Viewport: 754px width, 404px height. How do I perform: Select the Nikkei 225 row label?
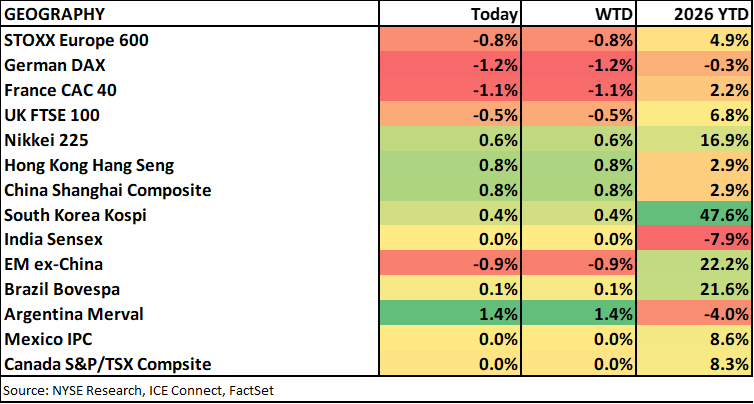pos(50,140)
